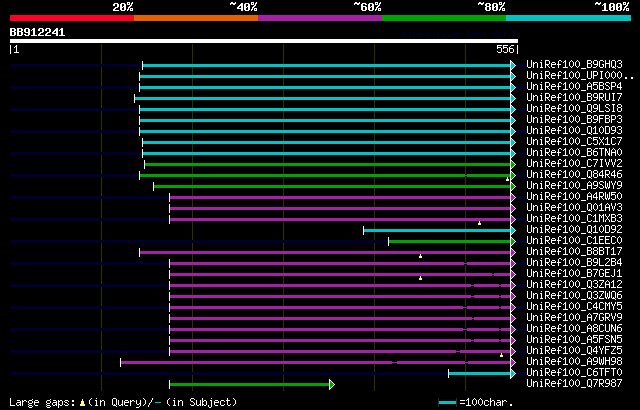The image size is (640, 410).
Task: Select the UniRef100_B7GEJ1 label
Action: [x=574, y=274]
